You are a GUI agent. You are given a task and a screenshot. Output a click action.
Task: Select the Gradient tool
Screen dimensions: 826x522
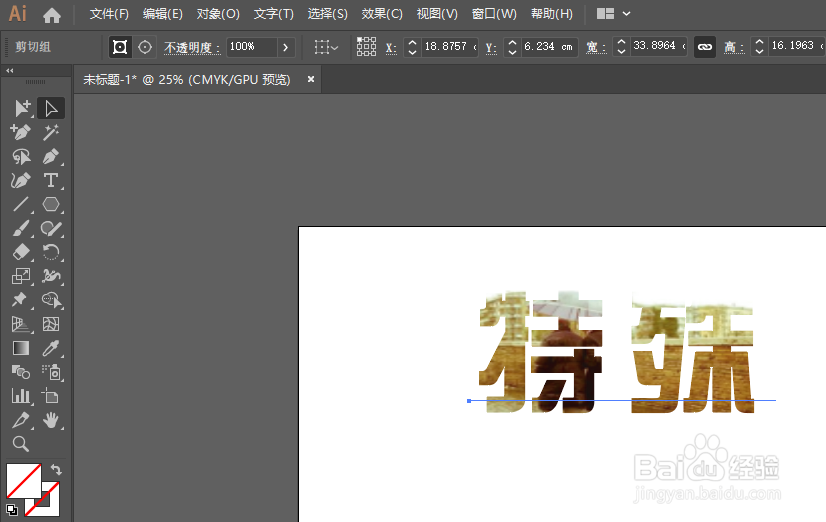pyautogui.click(x=21, y=348)
